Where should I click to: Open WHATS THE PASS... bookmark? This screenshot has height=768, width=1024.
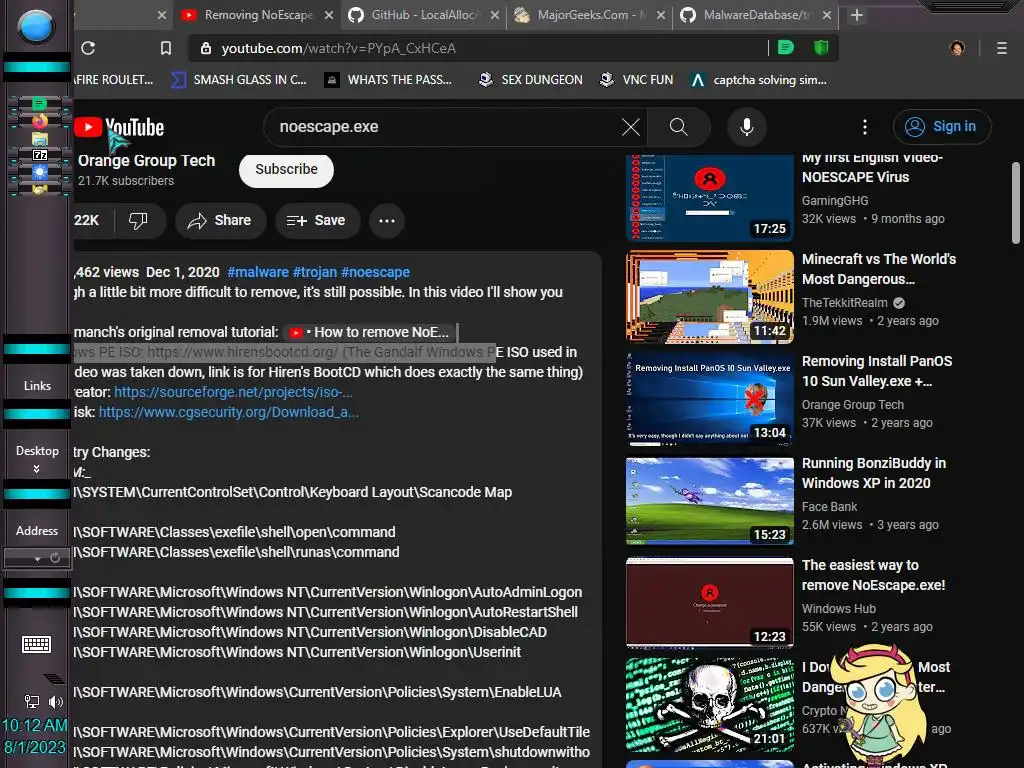388,80
